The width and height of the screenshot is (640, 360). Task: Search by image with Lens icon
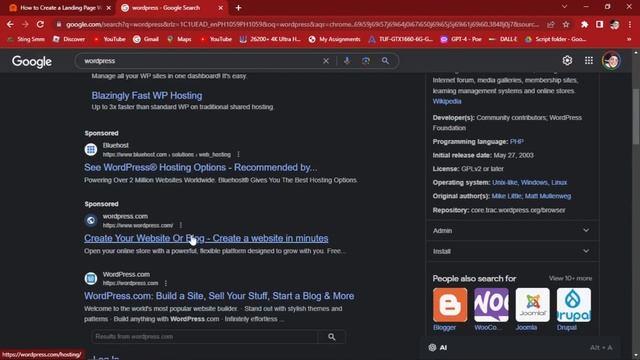[x=366, y=61]
